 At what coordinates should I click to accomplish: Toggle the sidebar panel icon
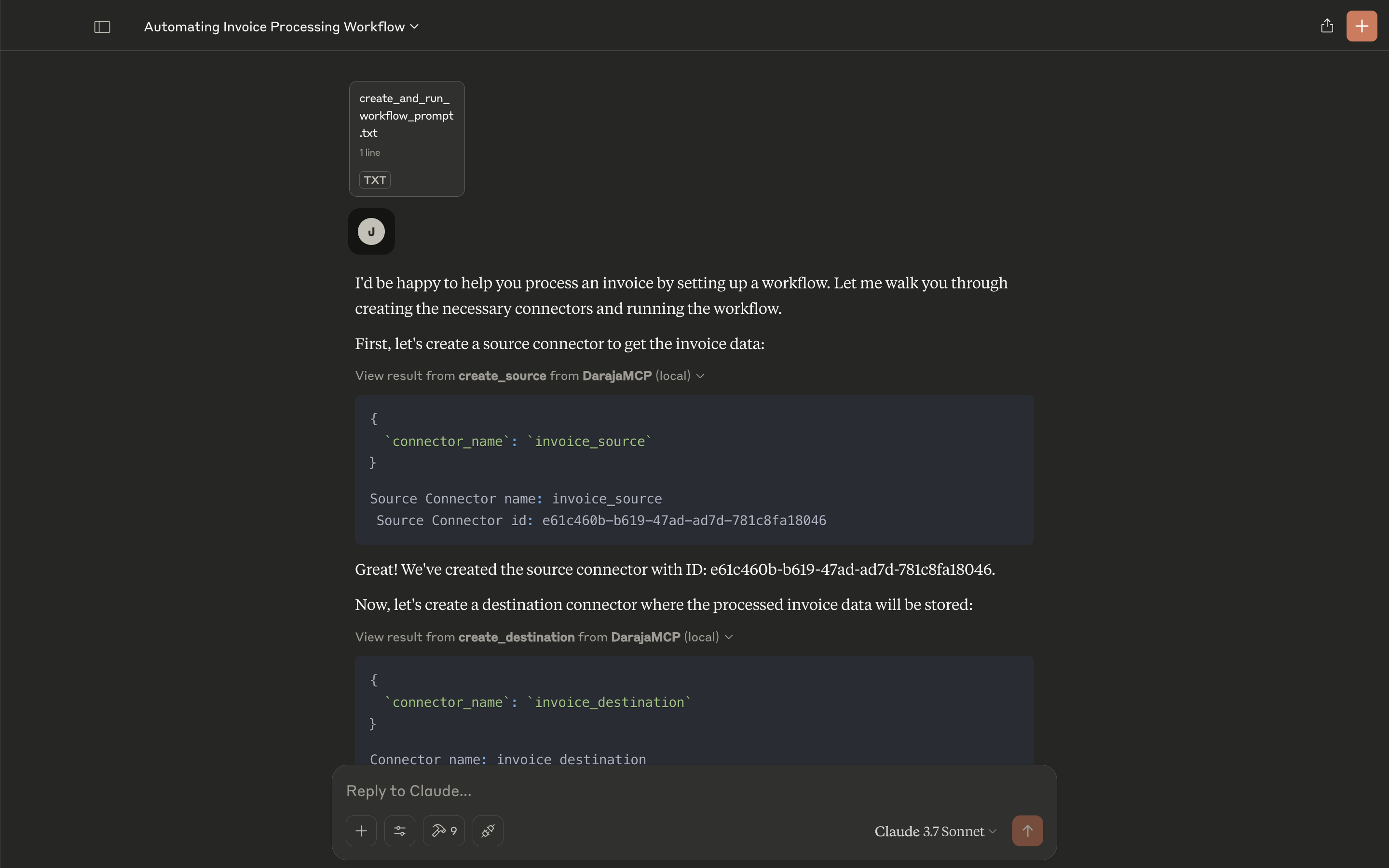[x=102, y=27]
